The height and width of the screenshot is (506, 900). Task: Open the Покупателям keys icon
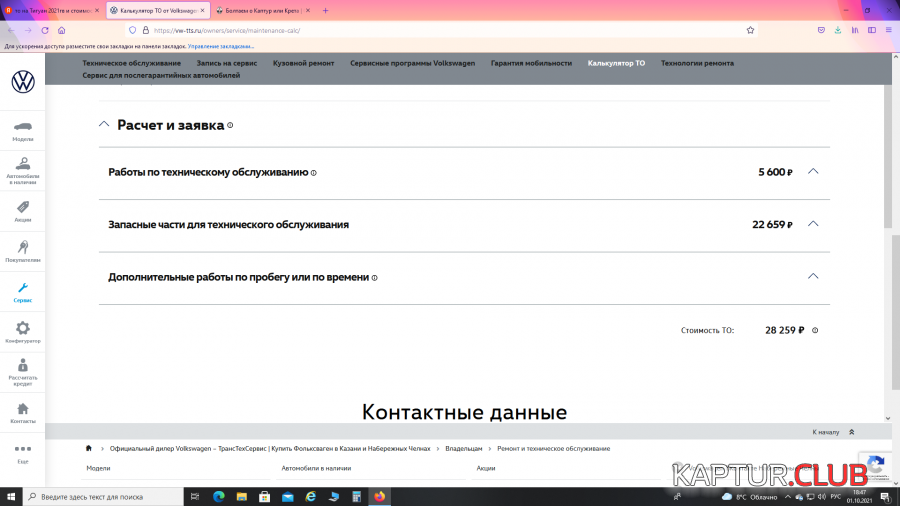(x=22, y=247)
